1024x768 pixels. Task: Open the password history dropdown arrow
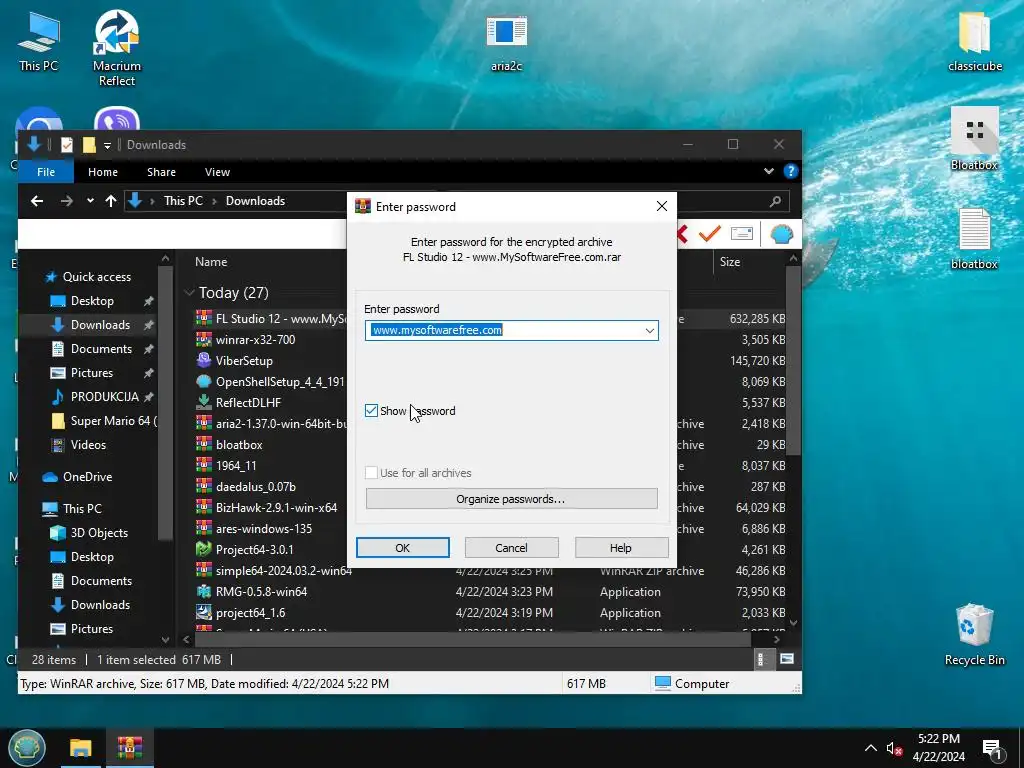[650, 330]
